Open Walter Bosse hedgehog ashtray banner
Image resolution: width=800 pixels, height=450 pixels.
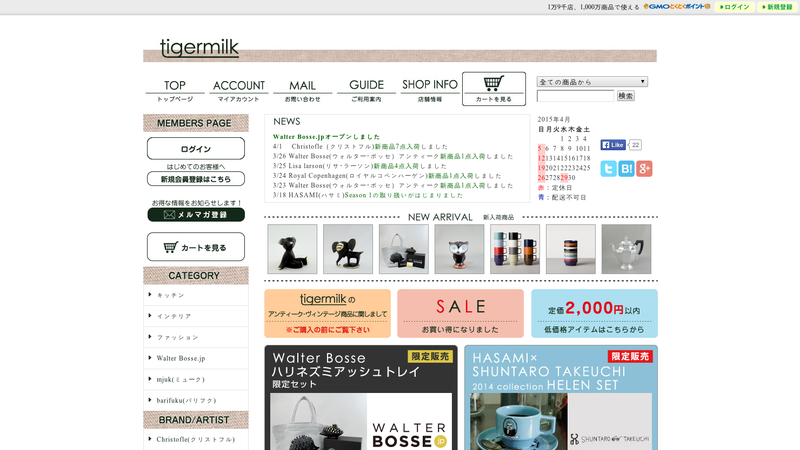[x=361, y=397]
